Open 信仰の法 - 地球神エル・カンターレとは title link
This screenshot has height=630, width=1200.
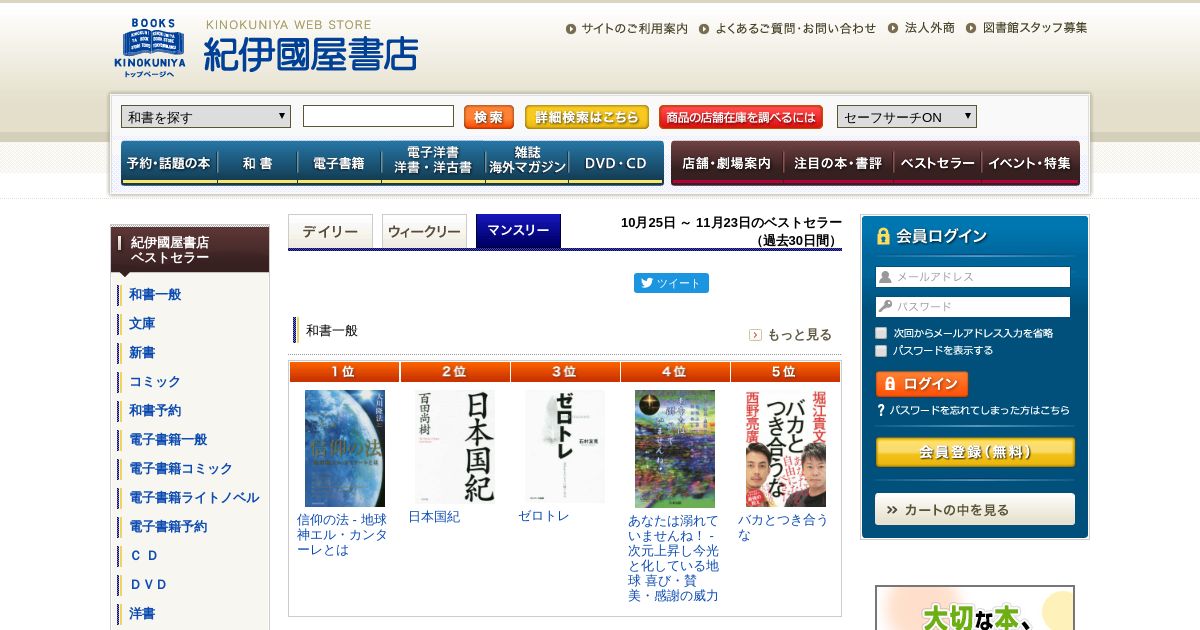point(342,535)
